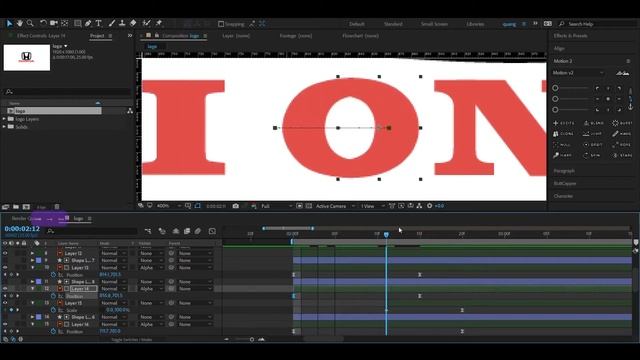Select the Zoom magnifier tool
The width and height of the screenshot is (640, 360).
(x=30, y=23)
